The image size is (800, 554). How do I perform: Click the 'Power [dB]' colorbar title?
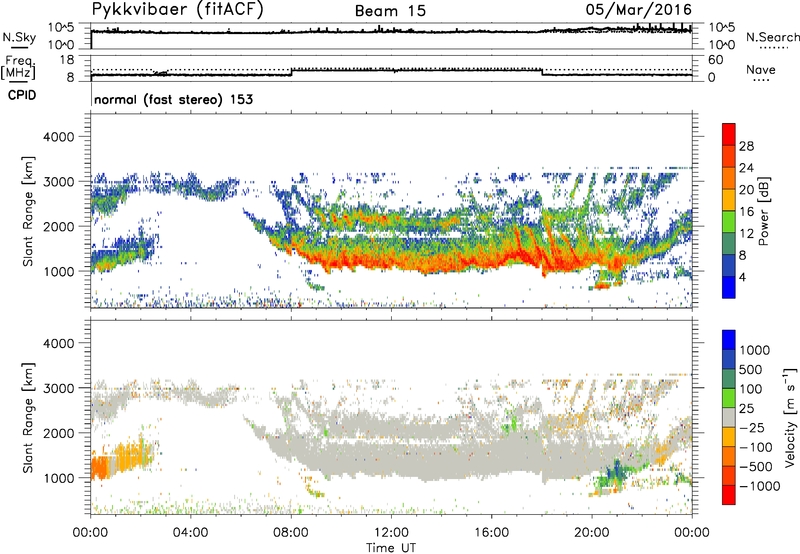click(x=764, y=211)
